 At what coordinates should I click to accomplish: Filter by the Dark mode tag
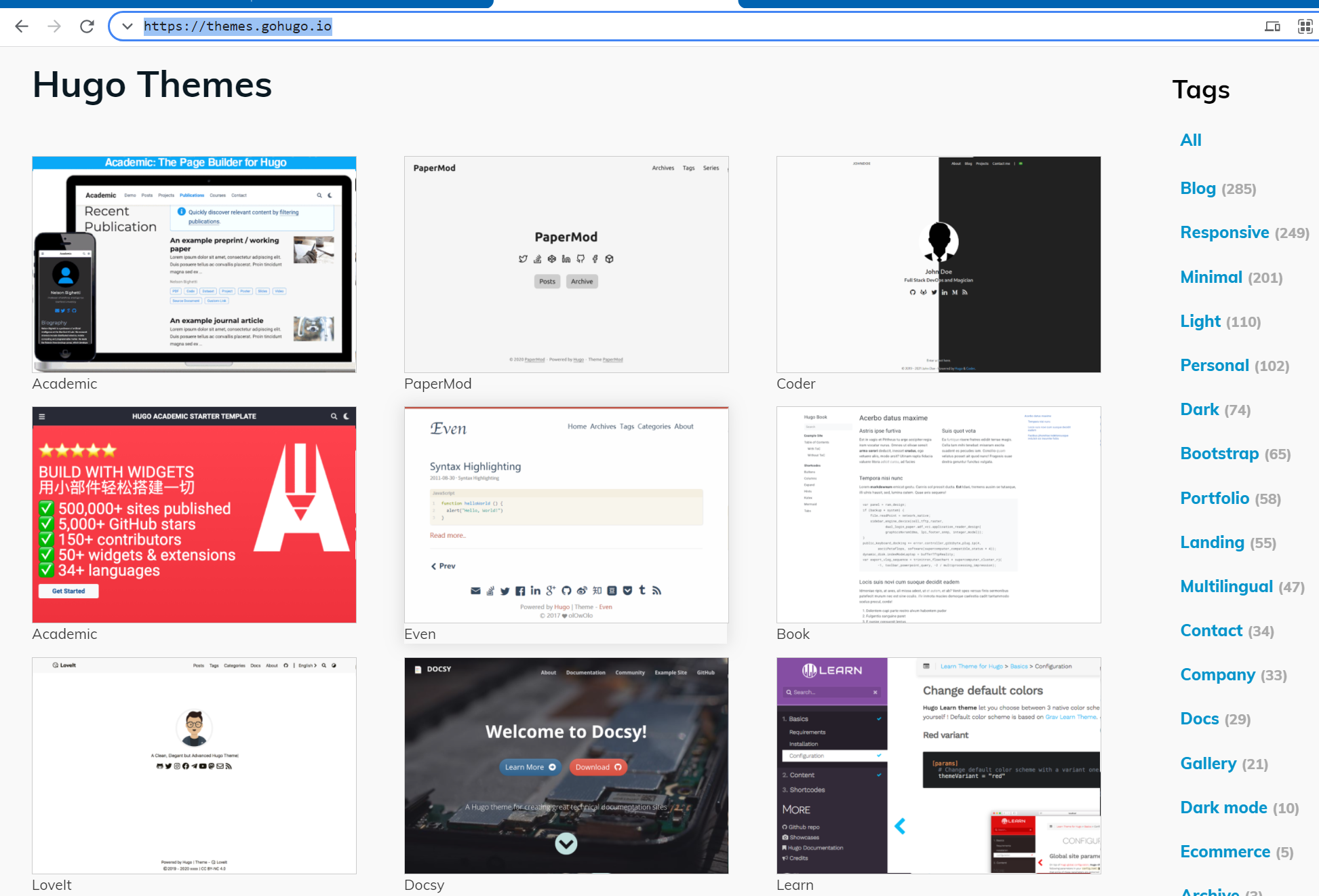[x=1223, y=808]
